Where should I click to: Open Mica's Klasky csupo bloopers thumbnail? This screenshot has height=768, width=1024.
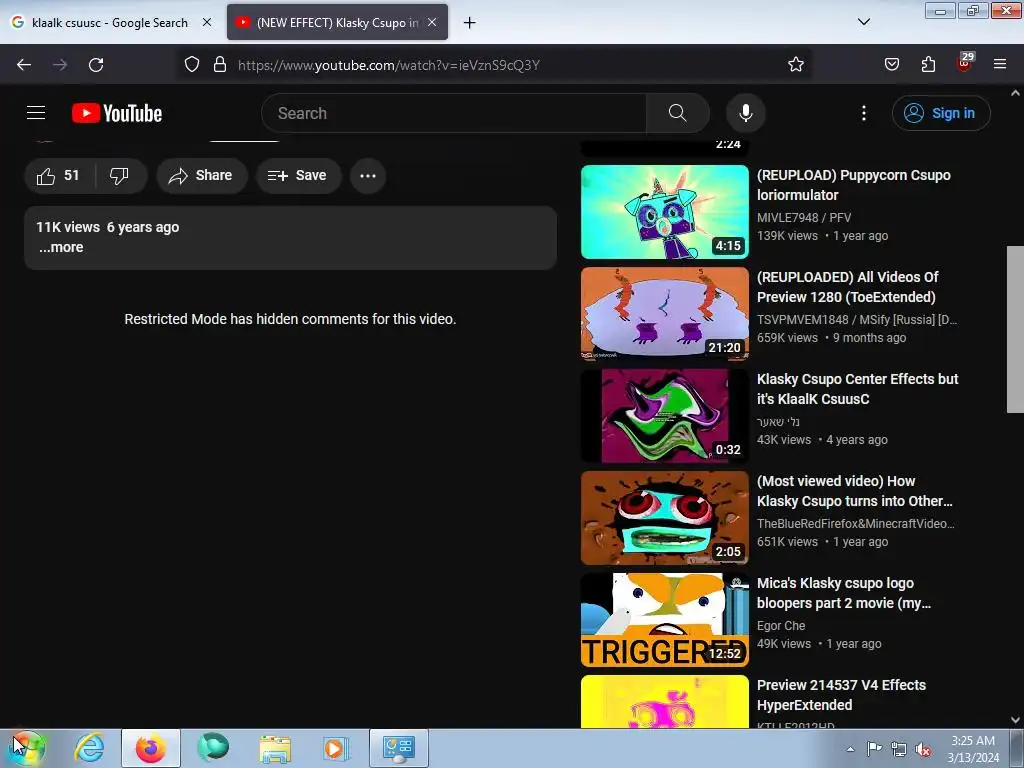coord(665,620)
